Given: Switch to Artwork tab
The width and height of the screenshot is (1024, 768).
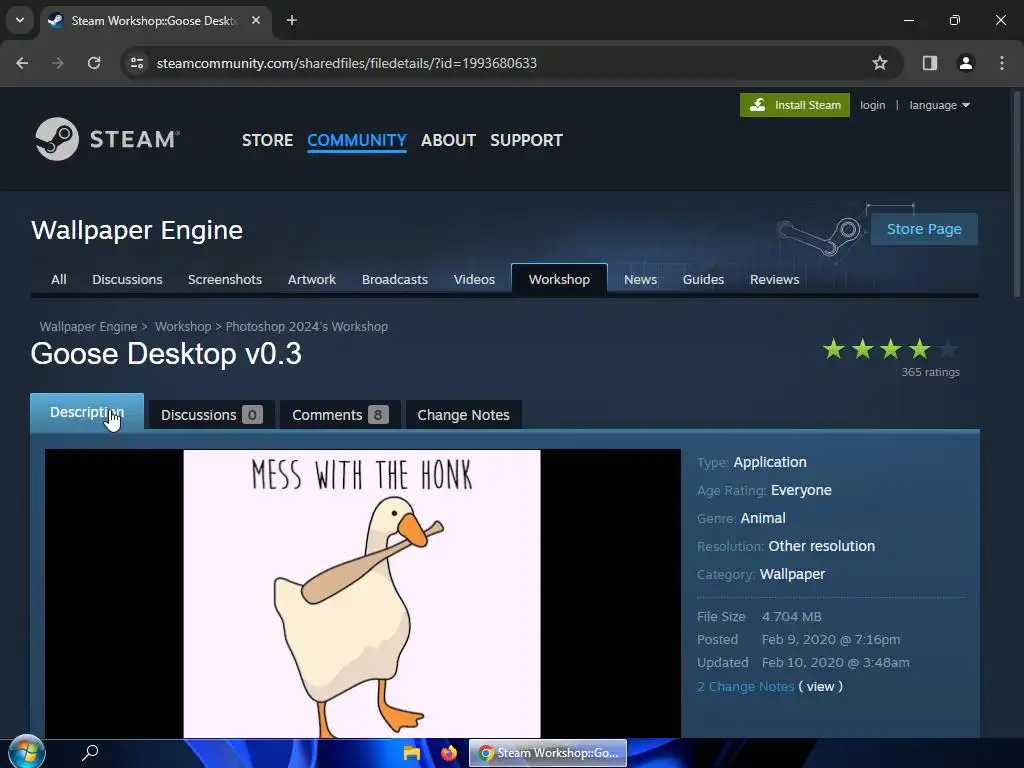Looking at the screenshot, I should [312, 280].
